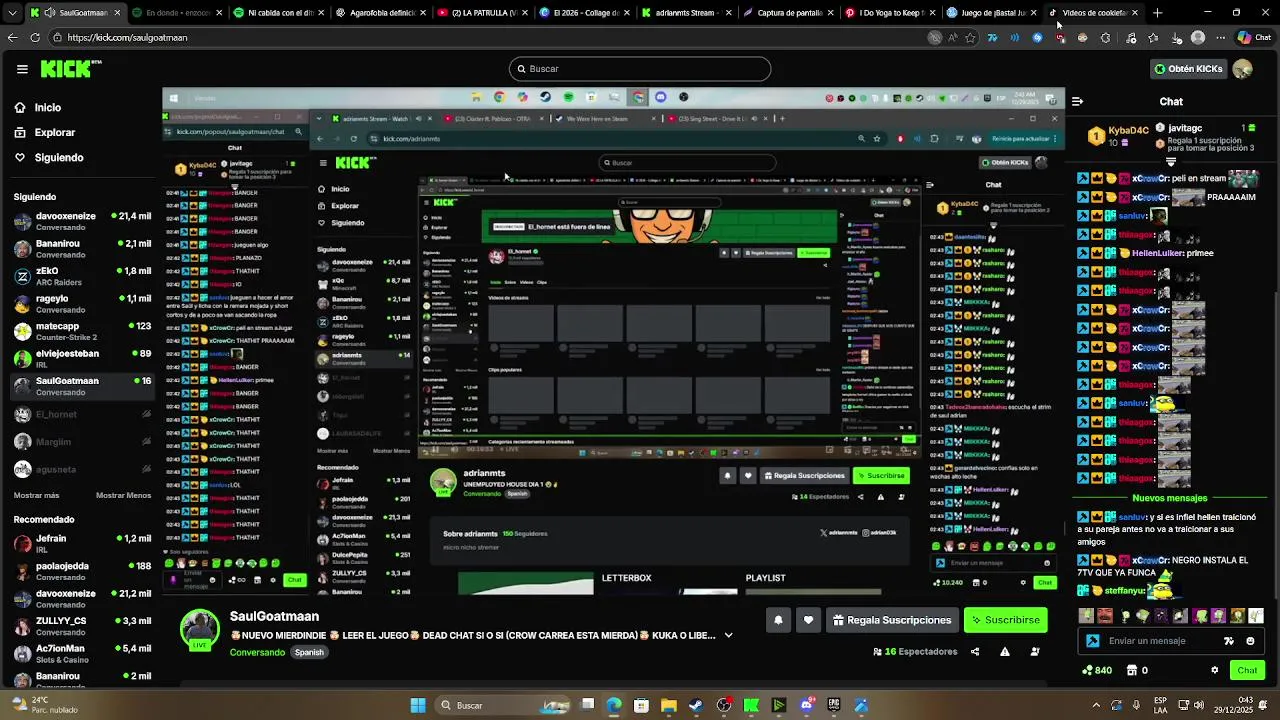Open Siguiendo in sidebar
This screenshot has width=1280, height=720.
(58, 158)
